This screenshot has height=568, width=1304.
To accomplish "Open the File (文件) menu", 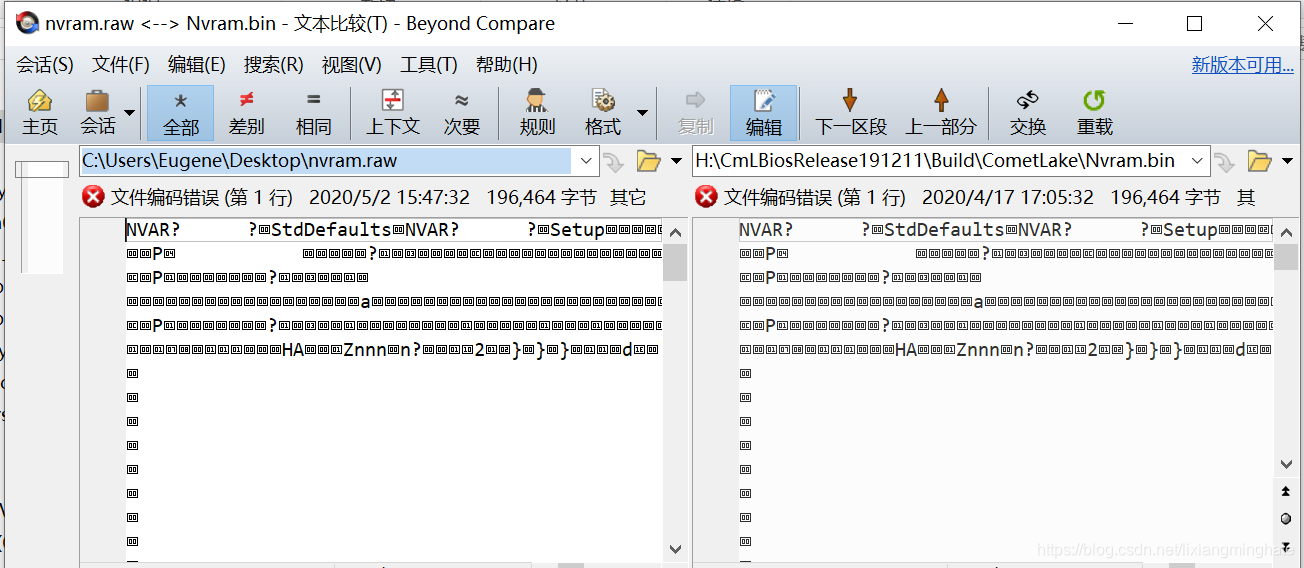I will point(121,65).
